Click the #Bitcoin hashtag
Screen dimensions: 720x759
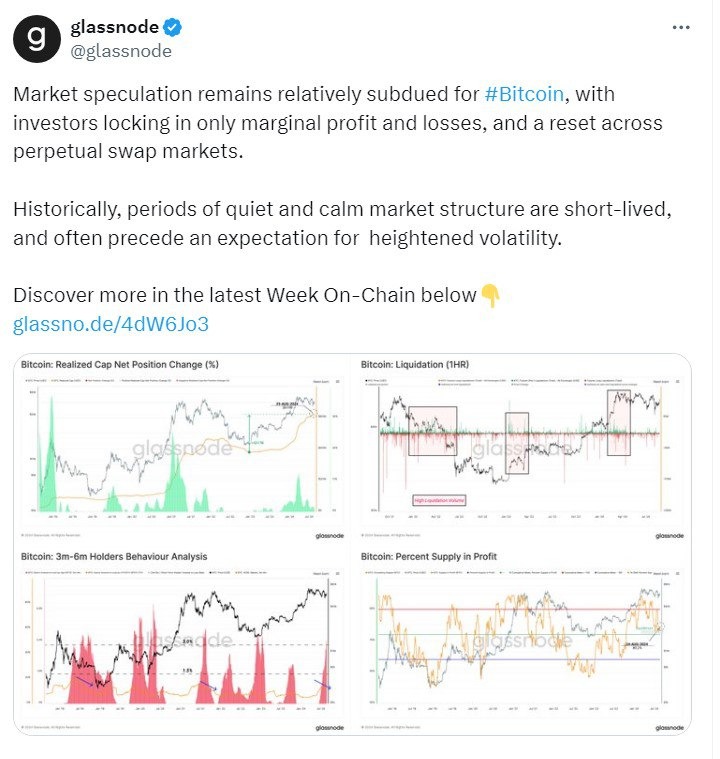(x=524, y=94)
